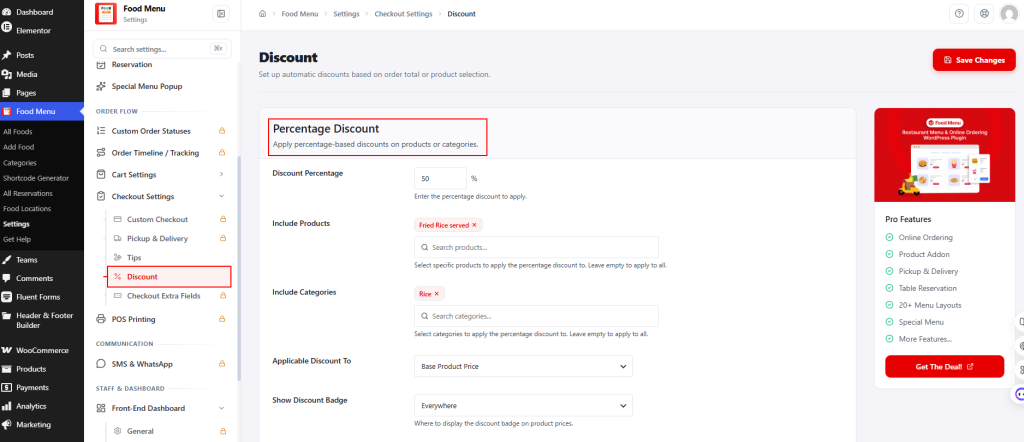
Task: Click the WooCommerce icon in admin menu
Action: click(x=7, y=350)
